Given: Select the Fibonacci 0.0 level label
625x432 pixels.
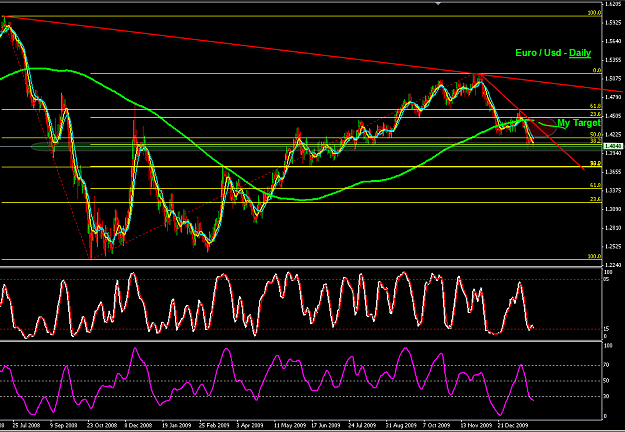Looking at the screenshot, I should pyautogui.click(x=597, y=71).
